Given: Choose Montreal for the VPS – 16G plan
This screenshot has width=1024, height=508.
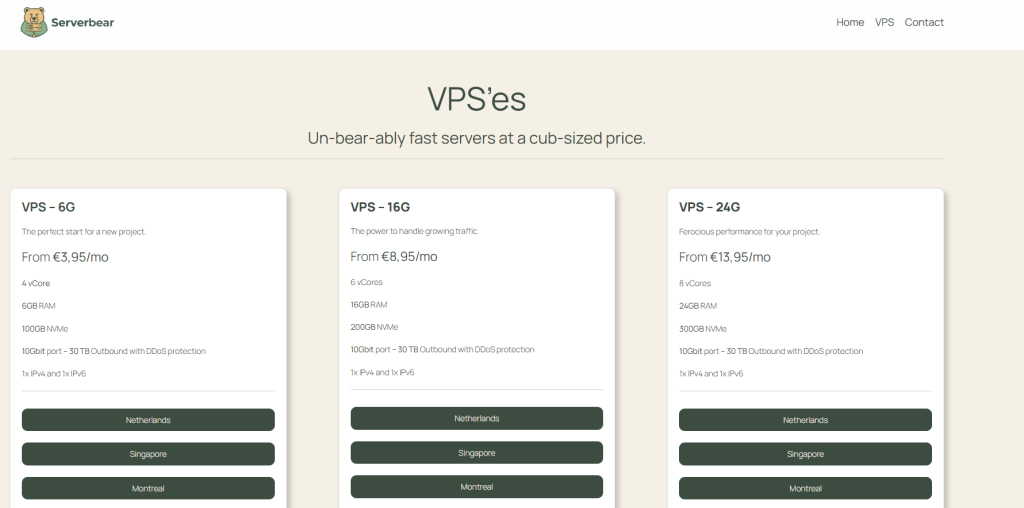Looking at the screenshot, I should (477, 487).
